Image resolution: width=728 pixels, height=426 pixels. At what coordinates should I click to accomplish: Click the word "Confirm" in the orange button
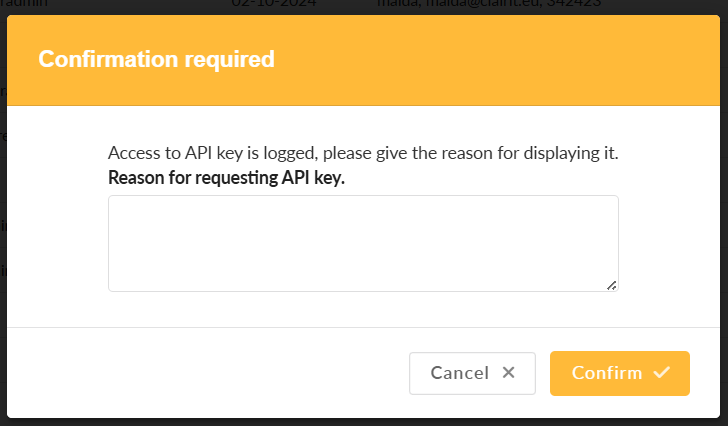(607, 373)
